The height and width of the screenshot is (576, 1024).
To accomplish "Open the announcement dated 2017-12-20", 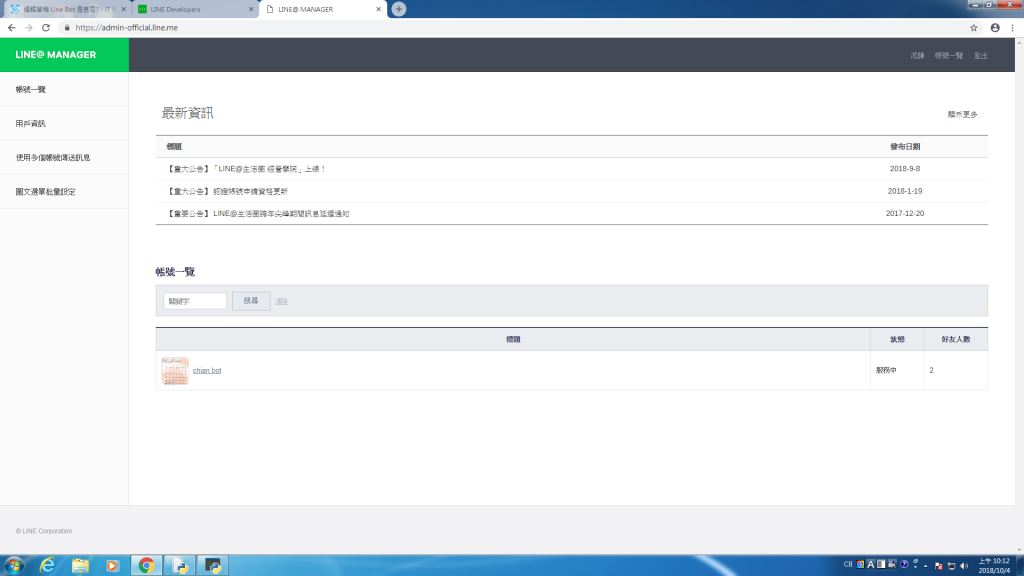I will (258, 214).
